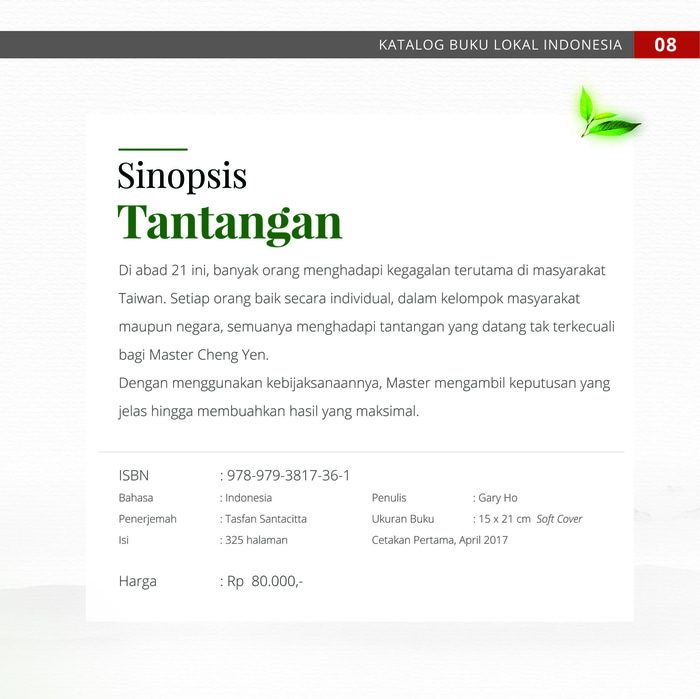Click the book size '15 x 21 cm'

pos(502,519)
